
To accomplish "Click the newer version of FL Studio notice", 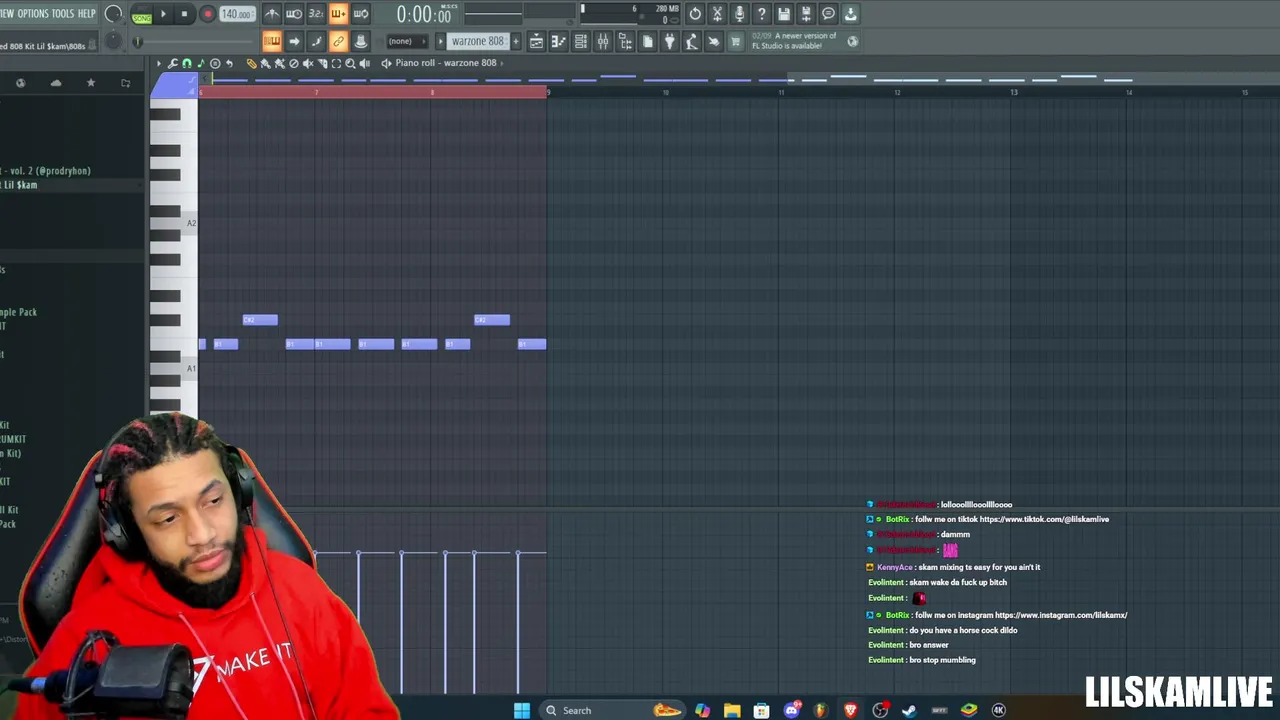I will pos(794,41).
